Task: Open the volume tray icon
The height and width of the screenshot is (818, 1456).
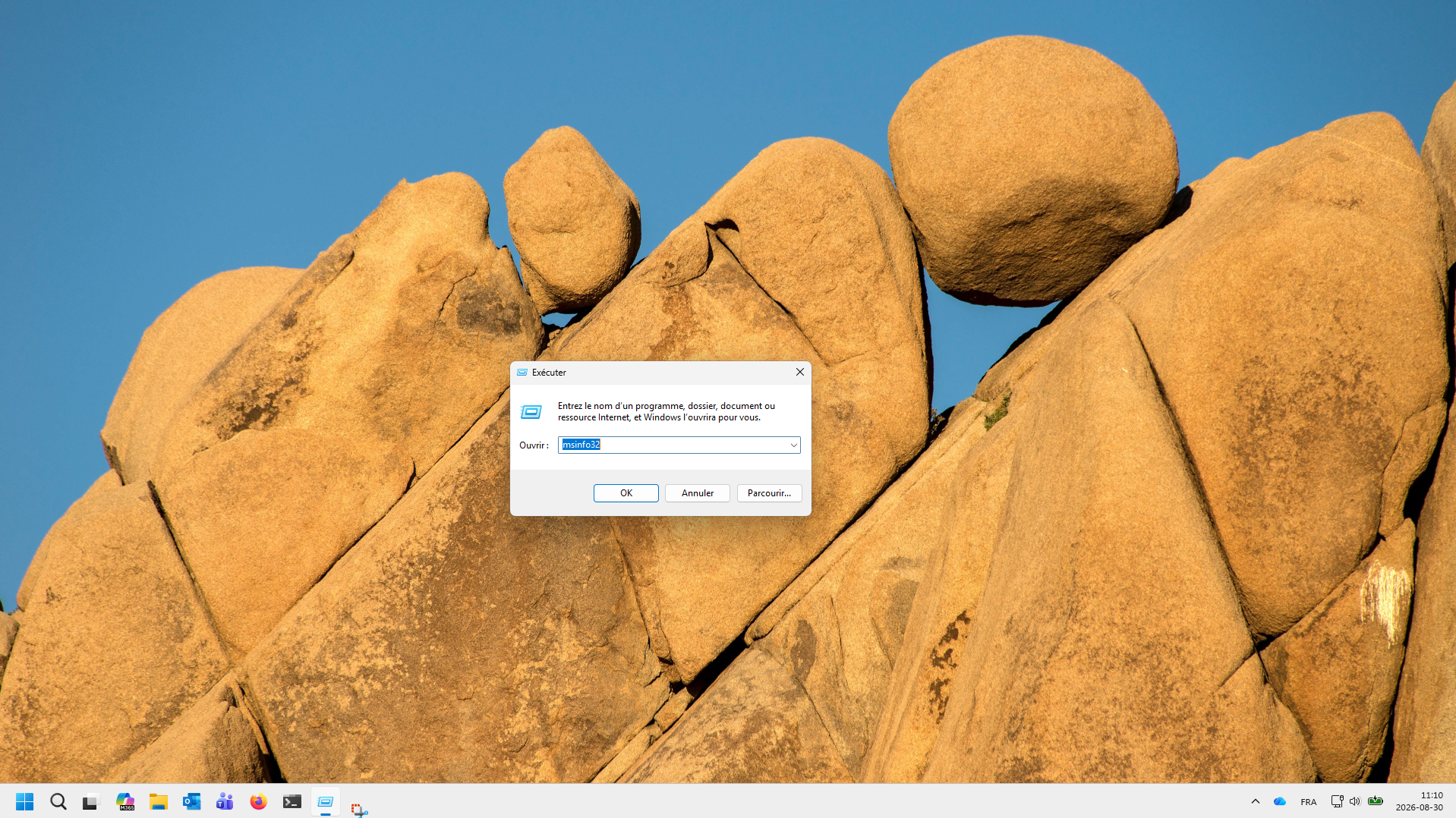Action: [x=1355, y=801]
